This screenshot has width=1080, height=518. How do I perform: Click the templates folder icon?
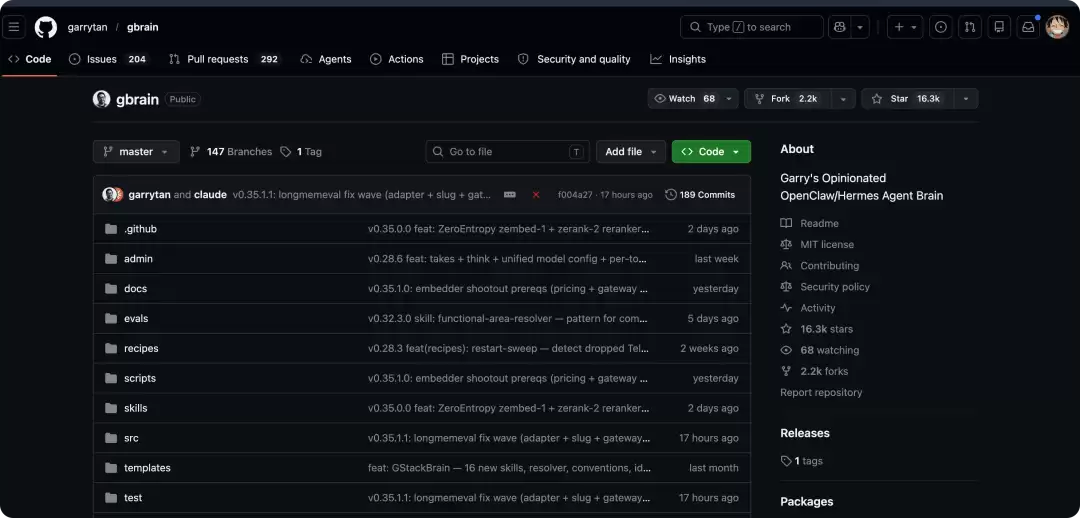[x=111, y=468]
